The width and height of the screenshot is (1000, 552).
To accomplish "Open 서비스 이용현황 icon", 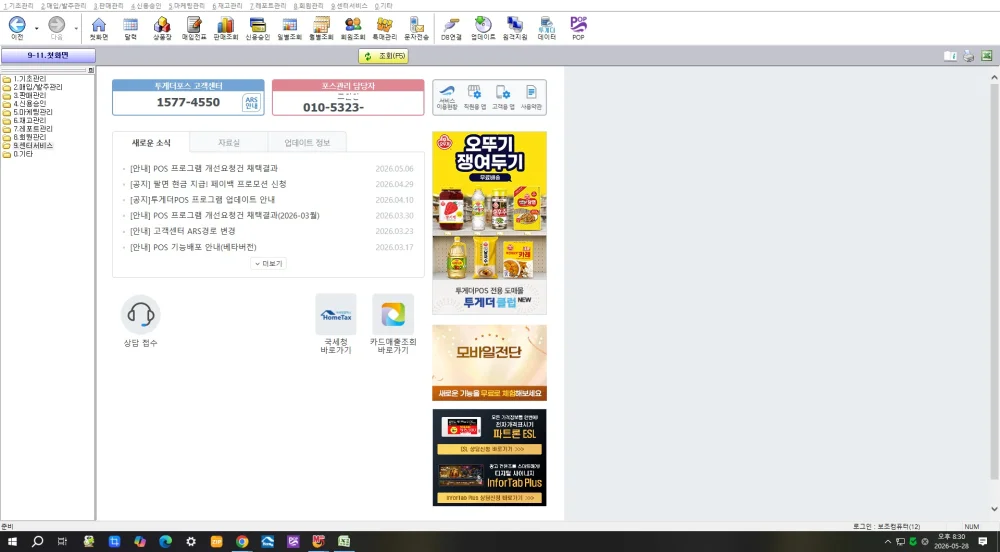I will tap(447, 97).
